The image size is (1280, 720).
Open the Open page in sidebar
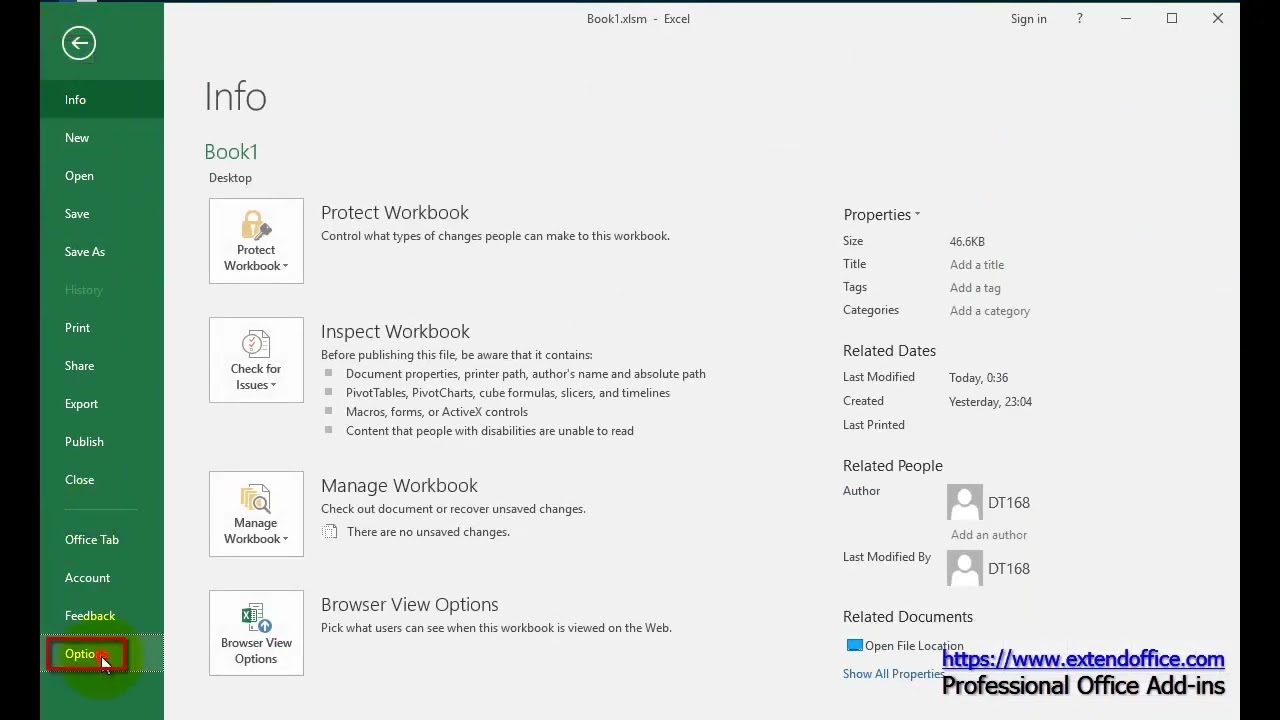coord(102,176)
